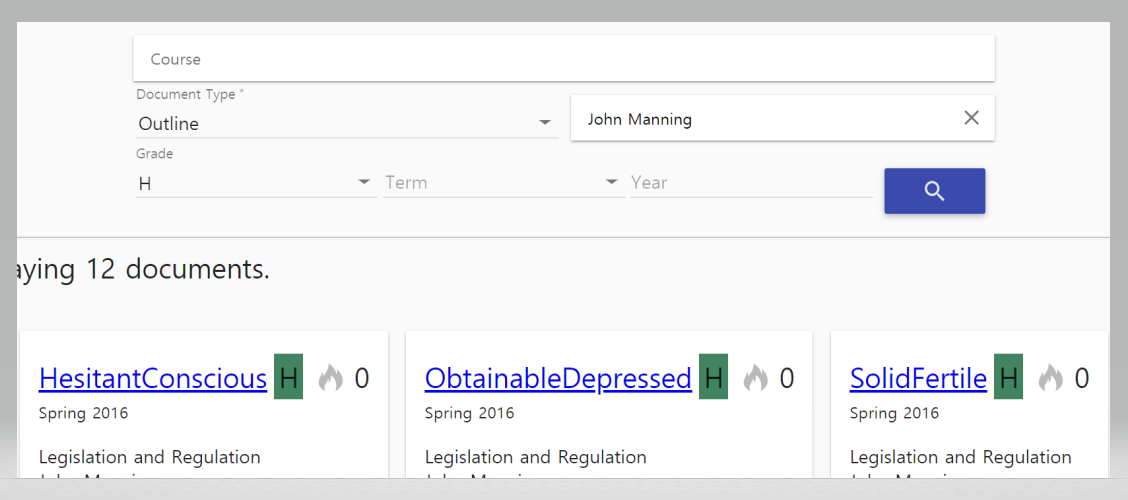Click green H badge beside SolidFertile

pos(1008,378)
